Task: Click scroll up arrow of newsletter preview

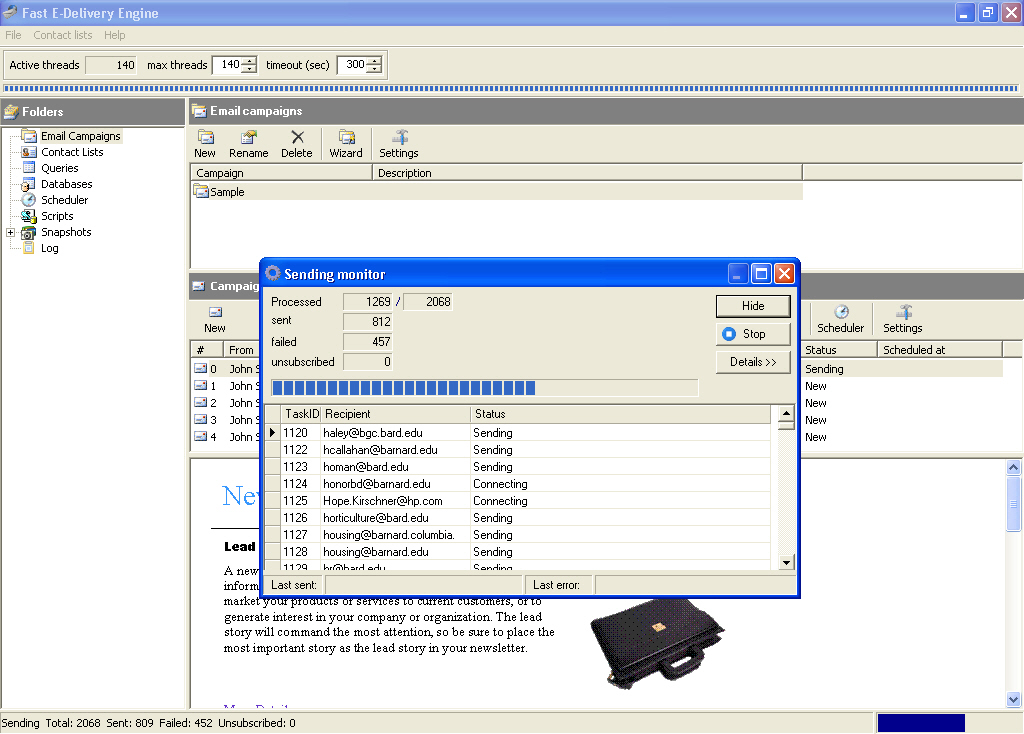Action: (x=1014, y=467)
